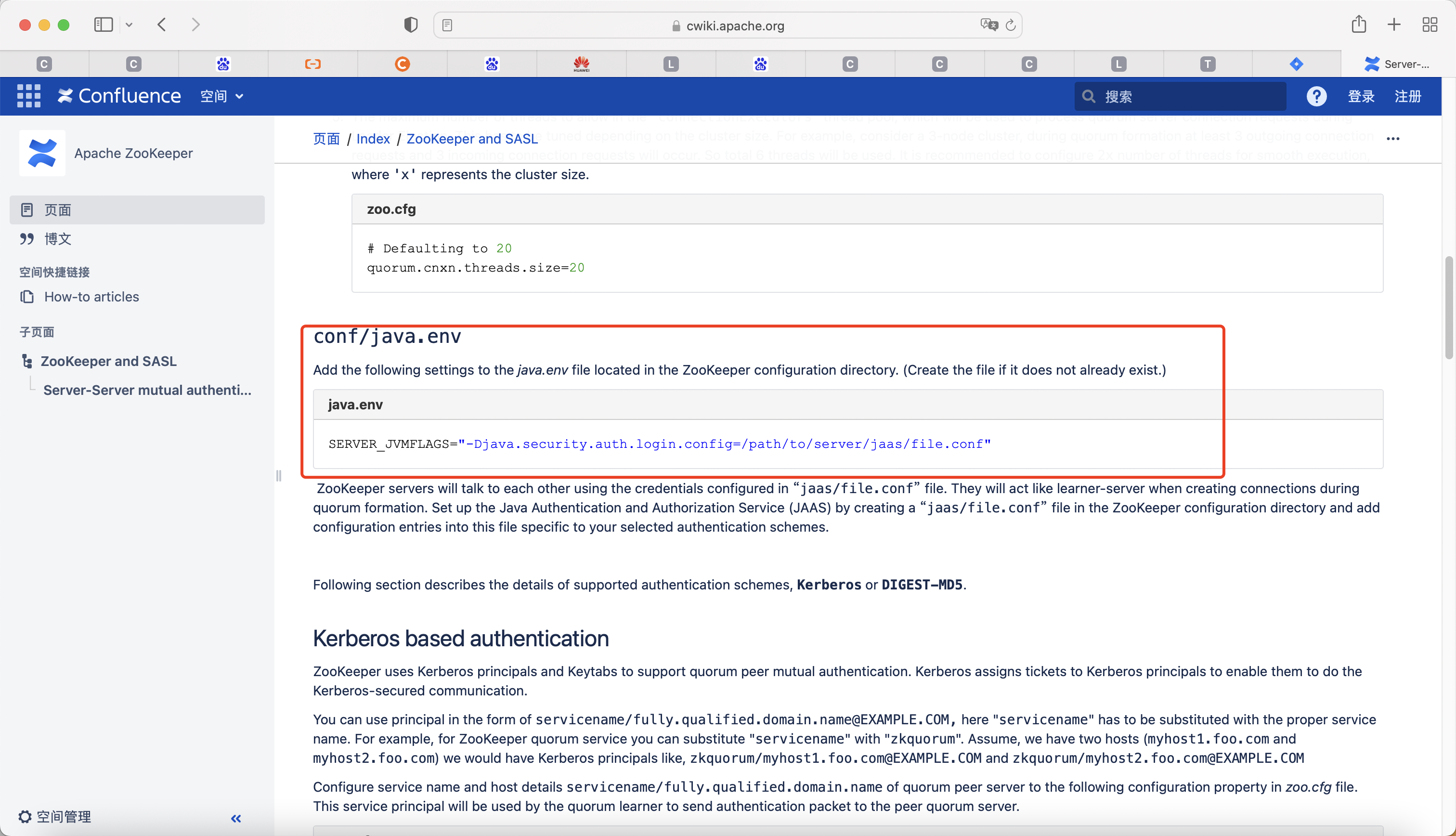
Task: Click the translate icon in address bar
Action: click(x=988, y=25)
